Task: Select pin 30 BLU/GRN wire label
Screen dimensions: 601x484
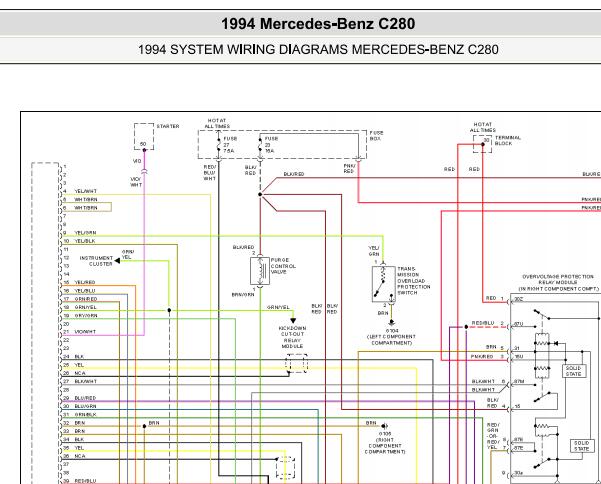Action: pyautogui.click(x=85, y=406)
